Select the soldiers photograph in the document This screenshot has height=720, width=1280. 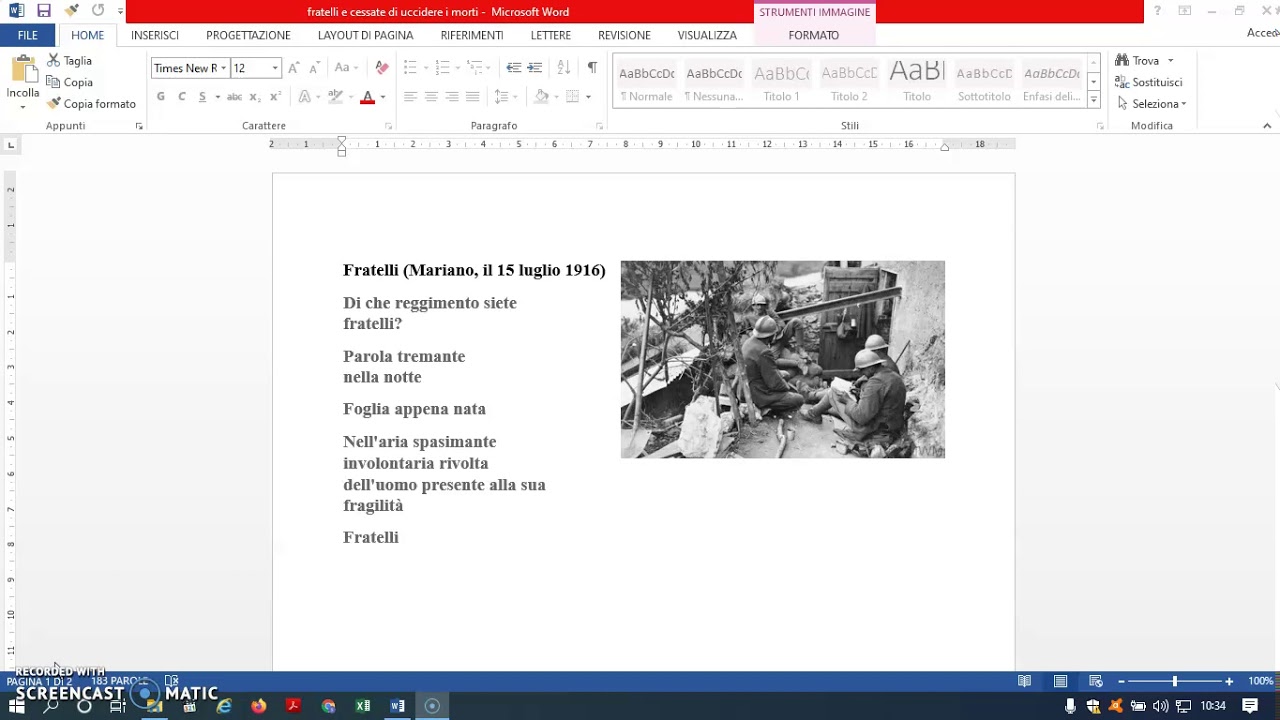(x=782, y=359)
